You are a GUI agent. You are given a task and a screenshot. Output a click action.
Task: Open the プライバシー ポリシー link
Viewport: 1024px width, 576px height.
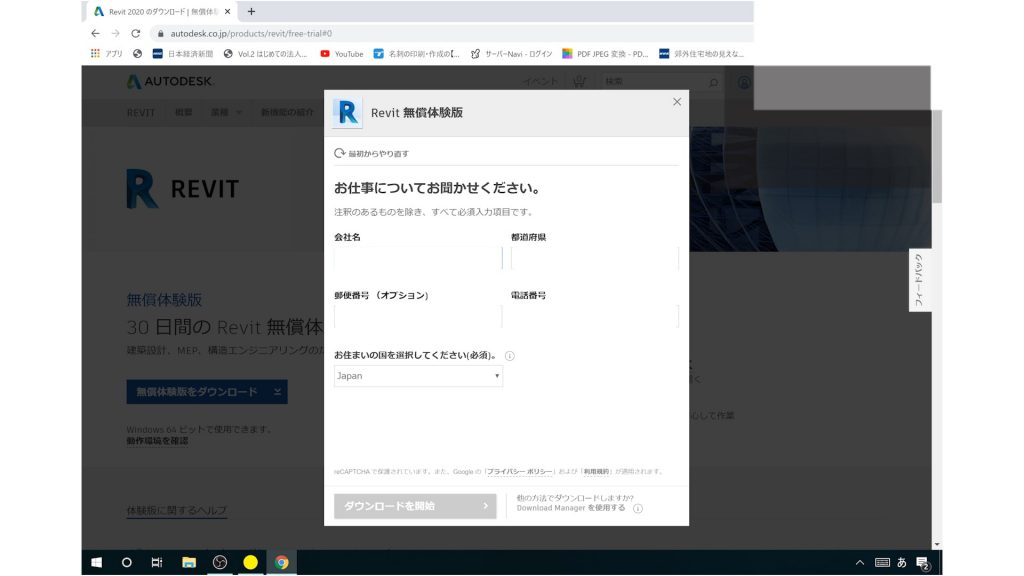(519, 472)
